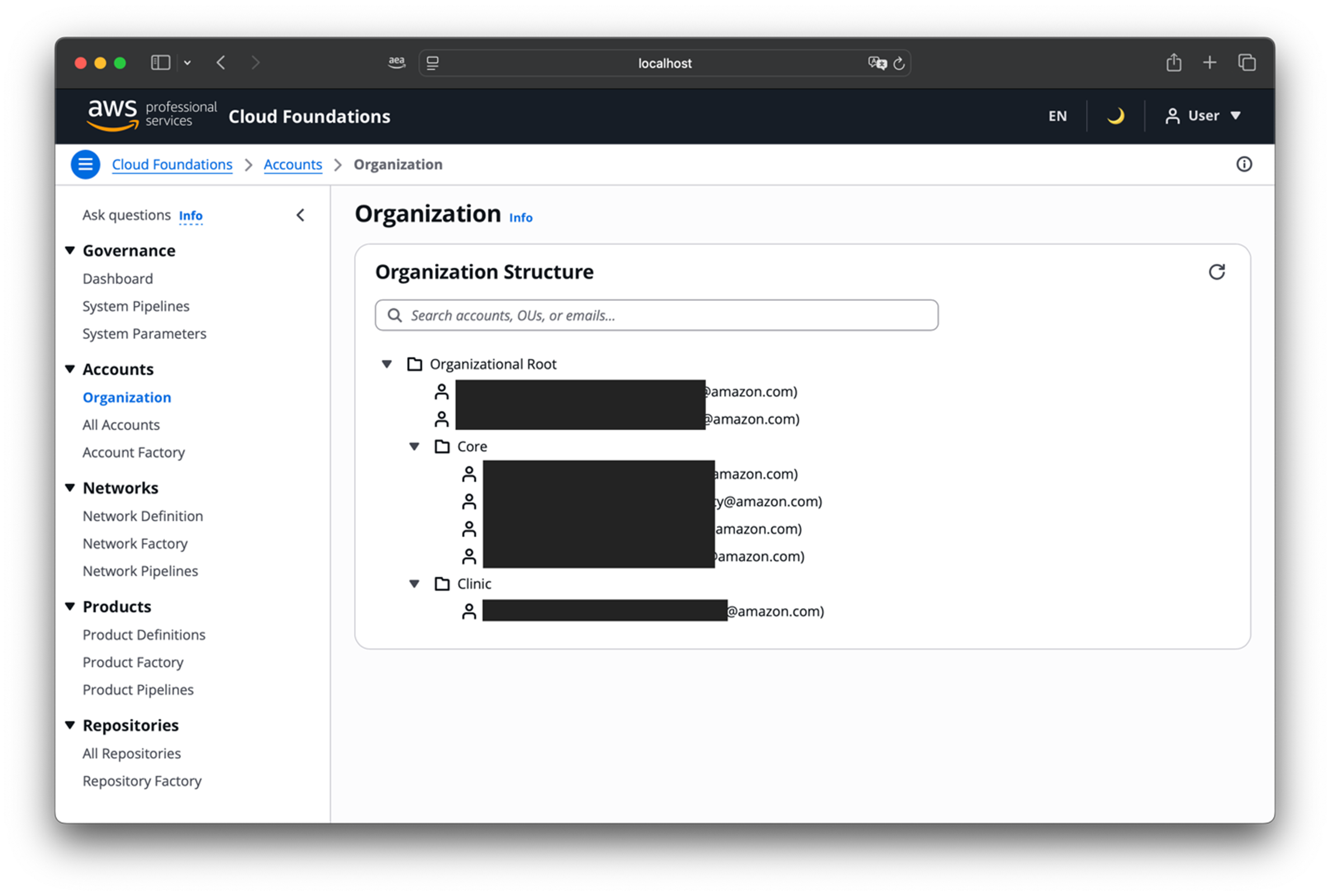Viewport: 1330px width, 896px height.
Task: Collapse the Core organizational unit
Action: coord(414,446)
